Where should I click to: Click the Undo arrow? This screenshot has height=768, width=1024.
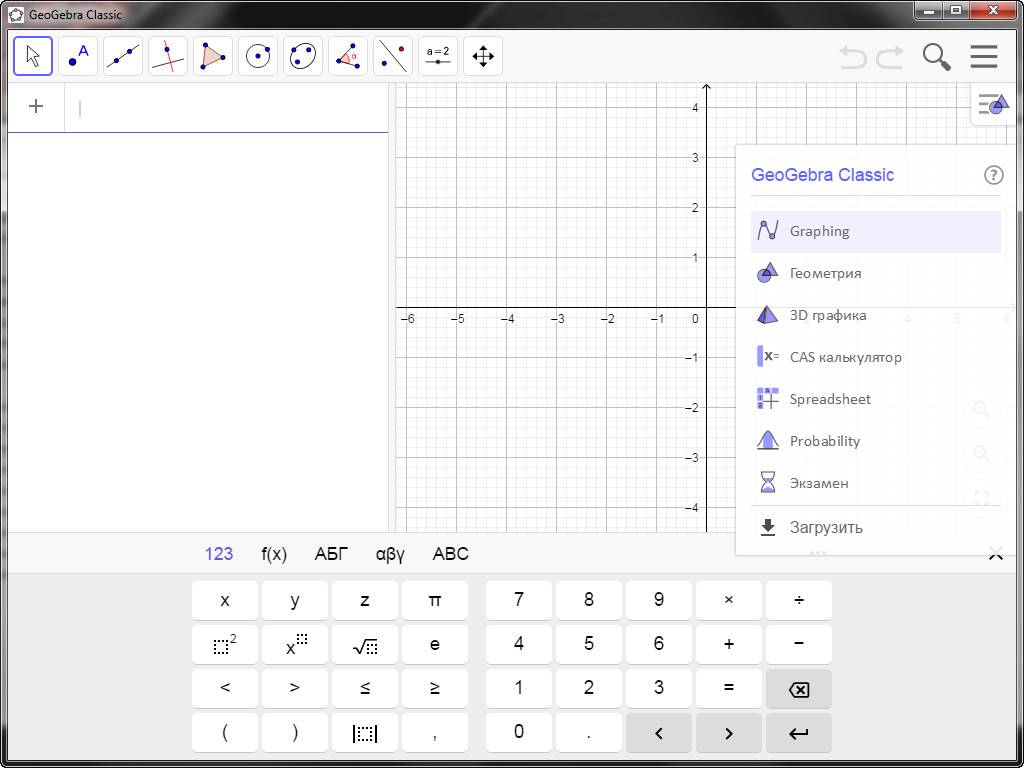853,57
